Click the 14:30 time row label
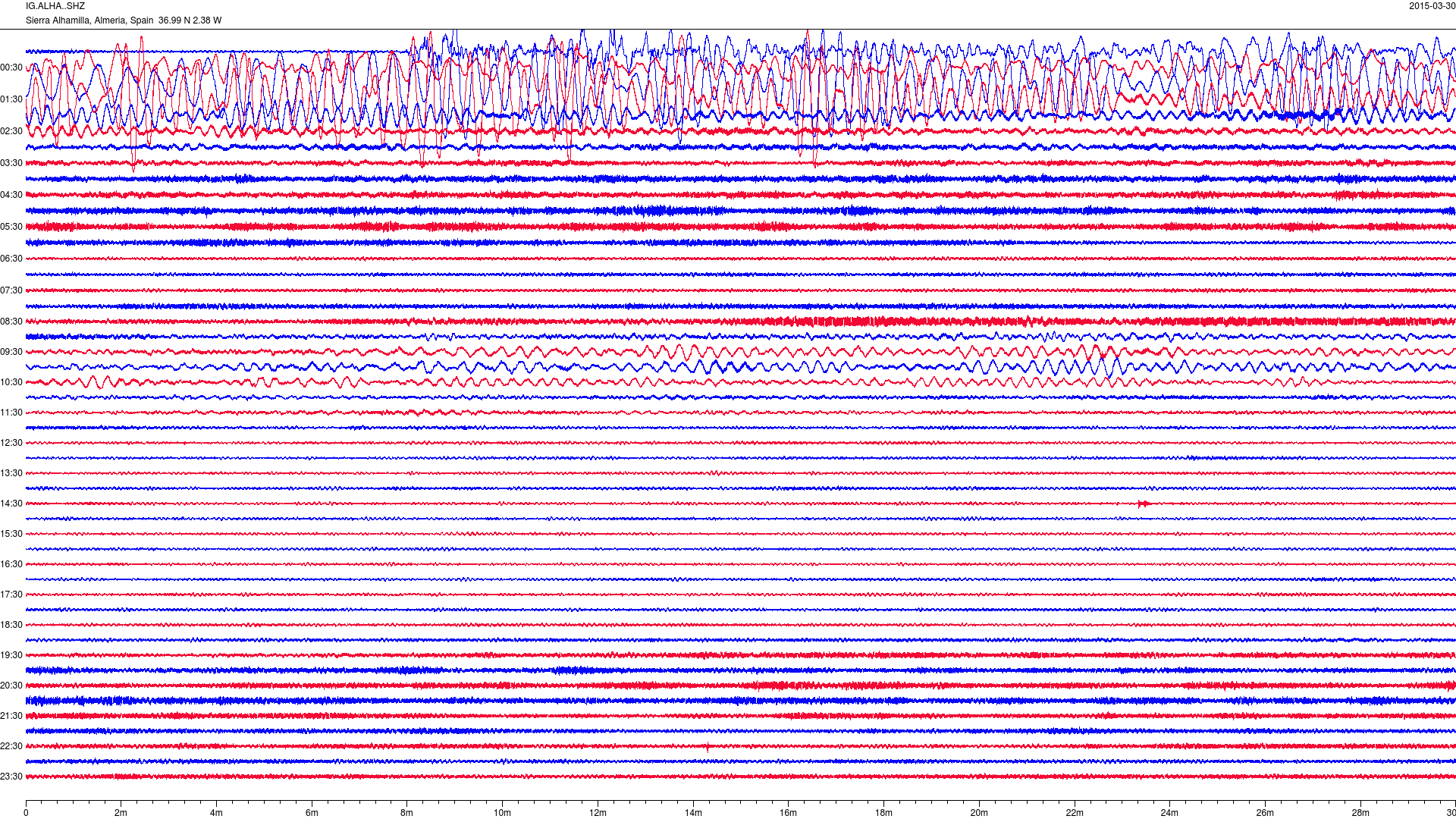The height and width of the screenshot is (819, 1456). 11,504
